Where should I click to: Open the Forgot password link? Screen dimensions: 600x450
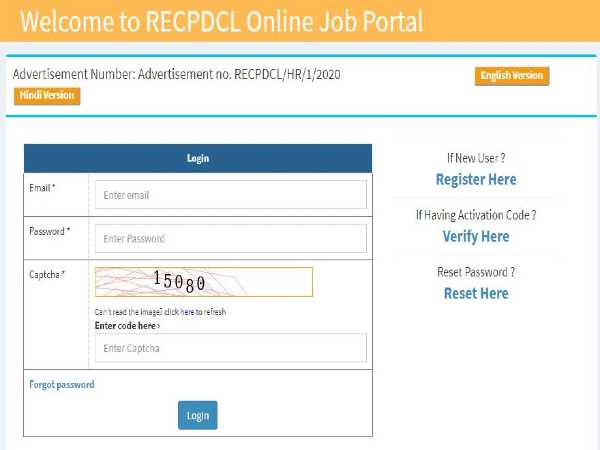[x=62, y=385]
